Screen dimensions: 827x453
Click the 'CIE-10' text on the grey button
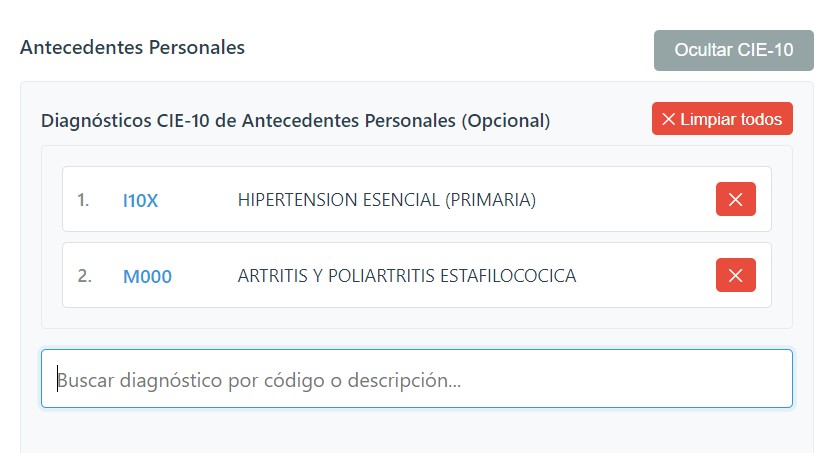[766, 51]
